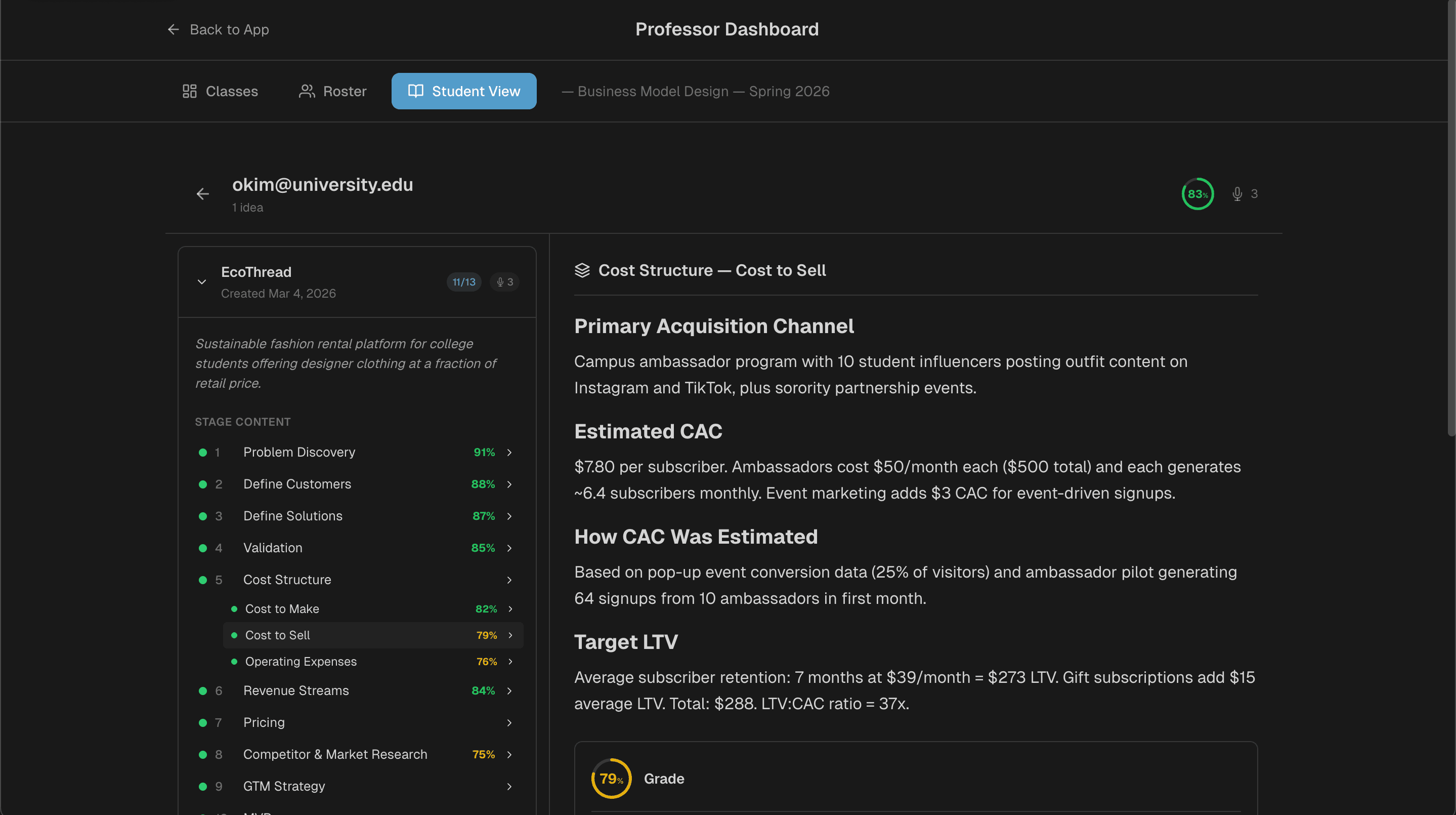This screenshot has width=1456, height=815.
Task: Switch to the Classes tab
Action: coord(220,91)
